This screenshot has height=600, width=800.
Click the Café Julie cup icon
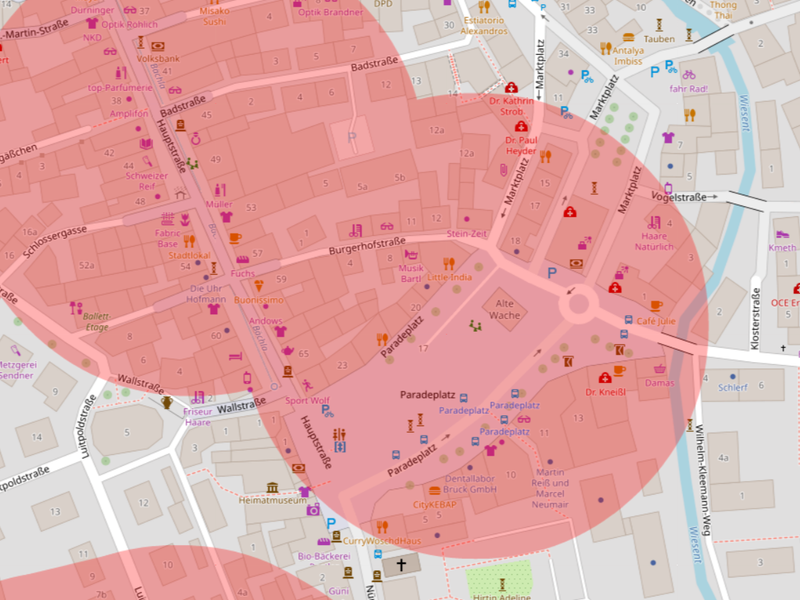656,306
